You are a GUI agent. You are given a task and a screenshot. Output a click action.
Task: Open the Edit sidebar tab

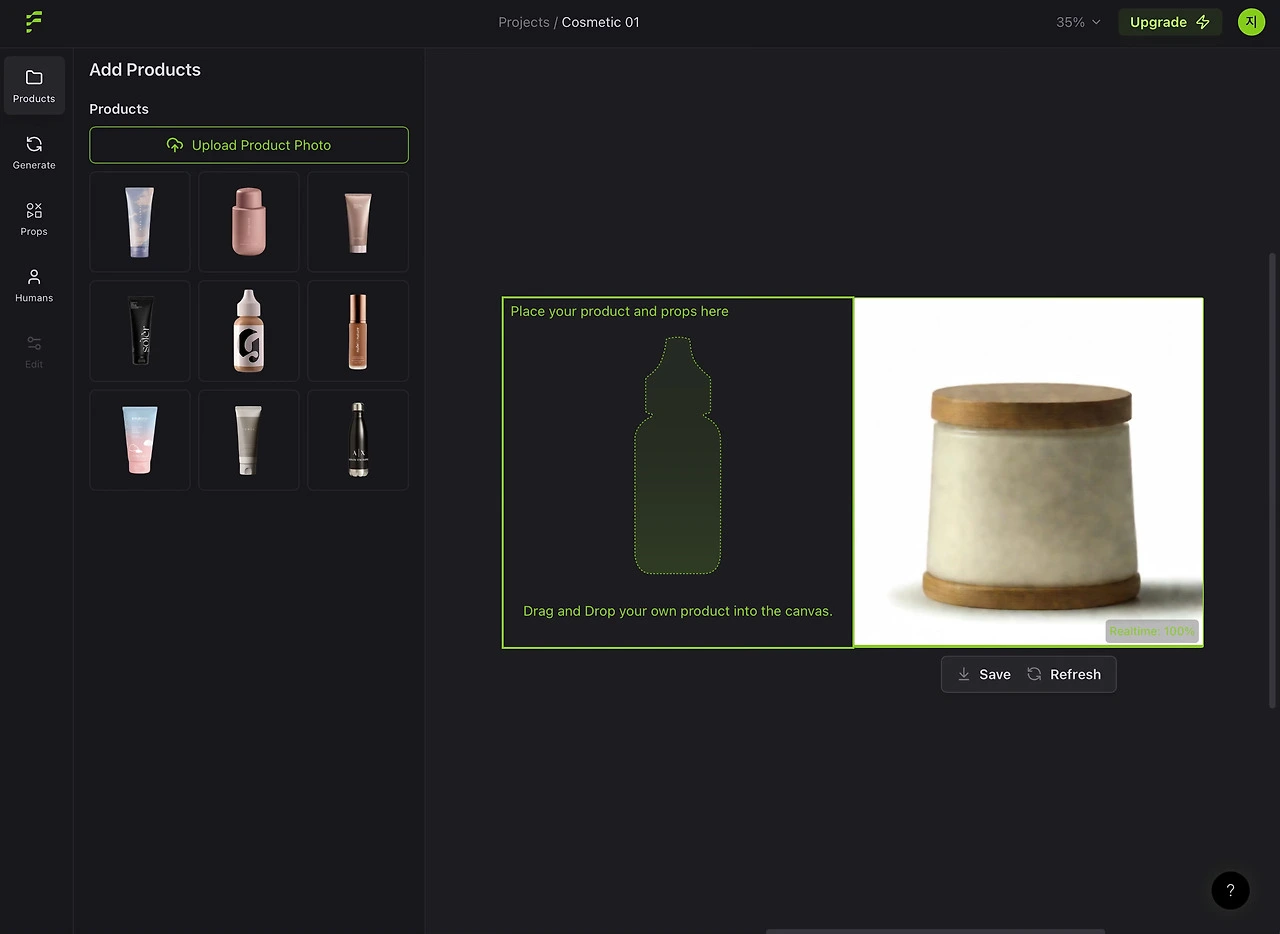(34, 352)
